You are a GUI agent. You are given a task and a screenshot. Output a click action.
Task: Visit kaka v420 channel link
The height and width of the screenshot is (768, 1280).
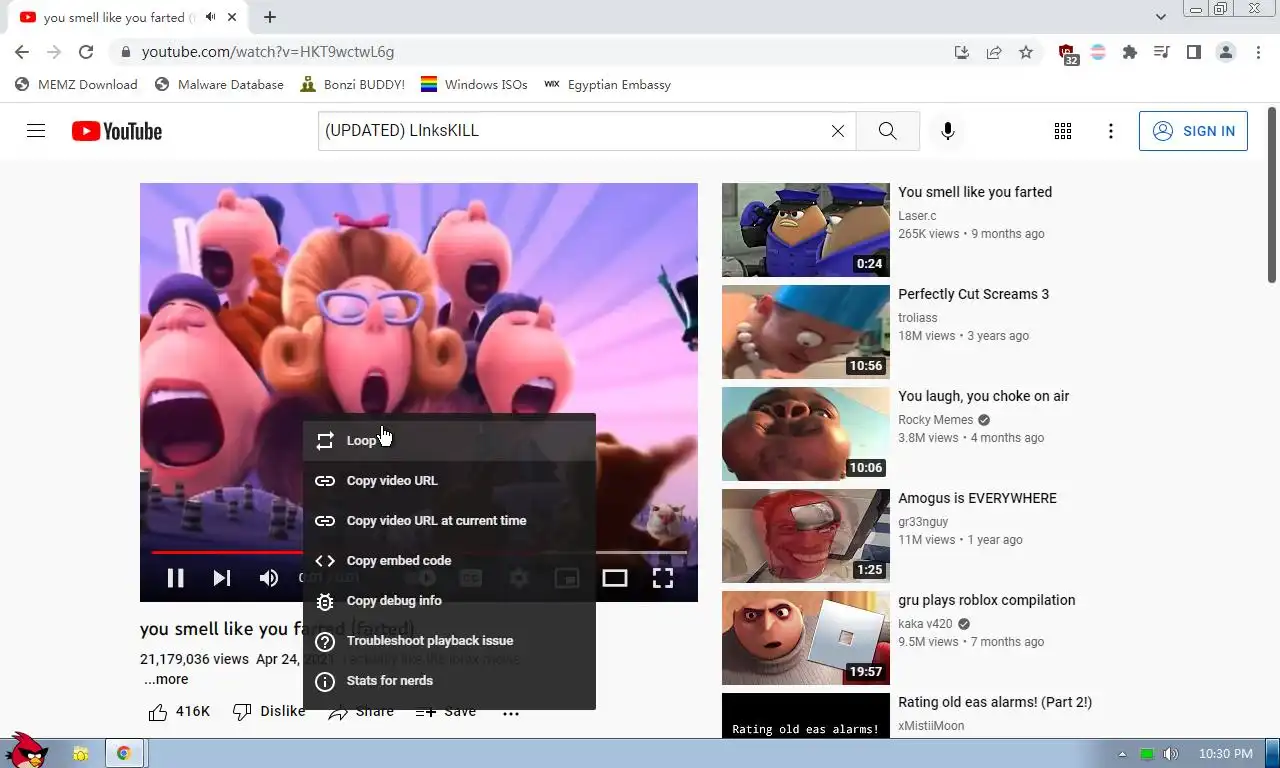(926, 624)
